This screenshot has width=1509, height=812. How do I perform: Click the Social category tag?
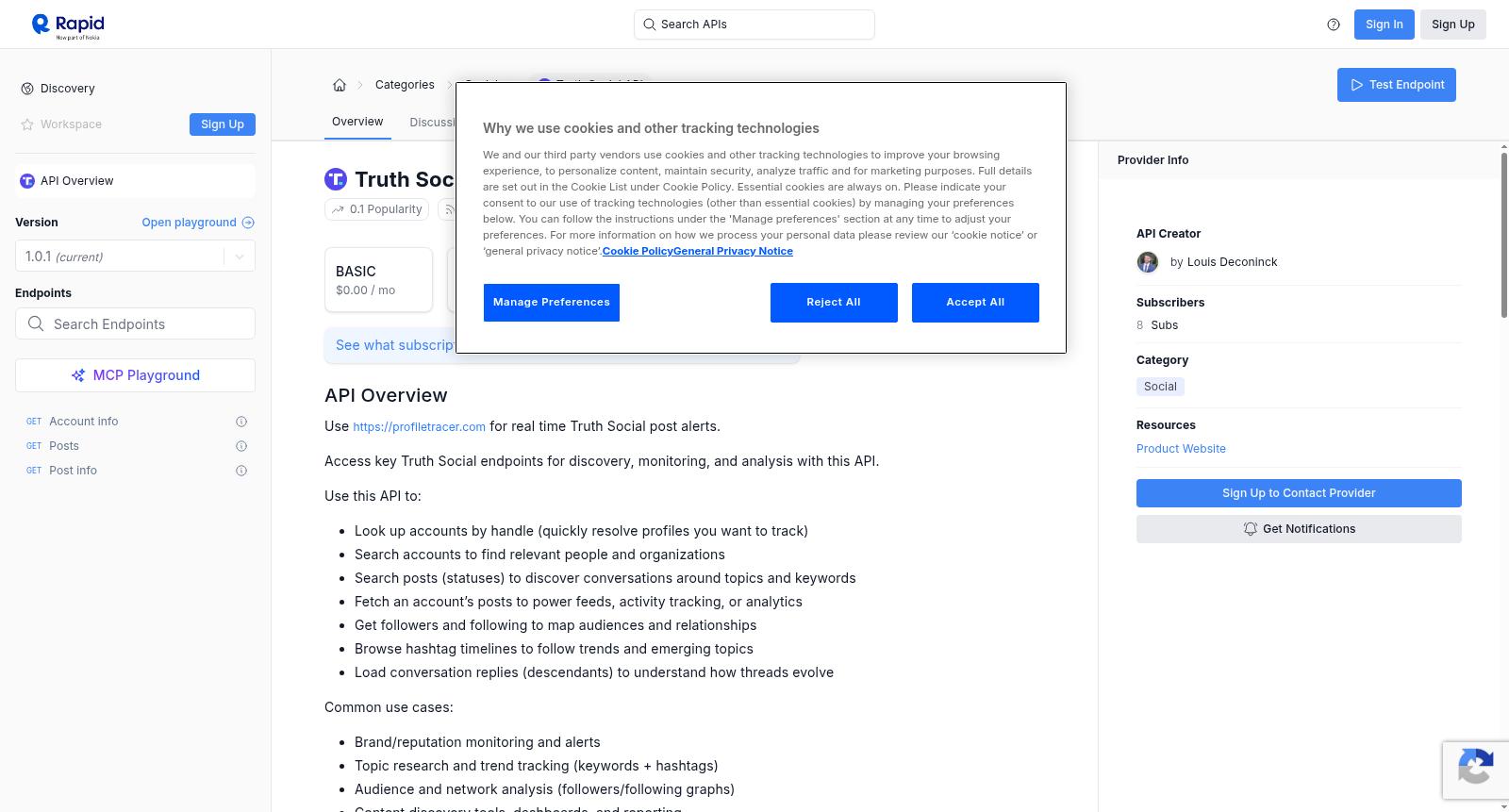(1160, 387)
